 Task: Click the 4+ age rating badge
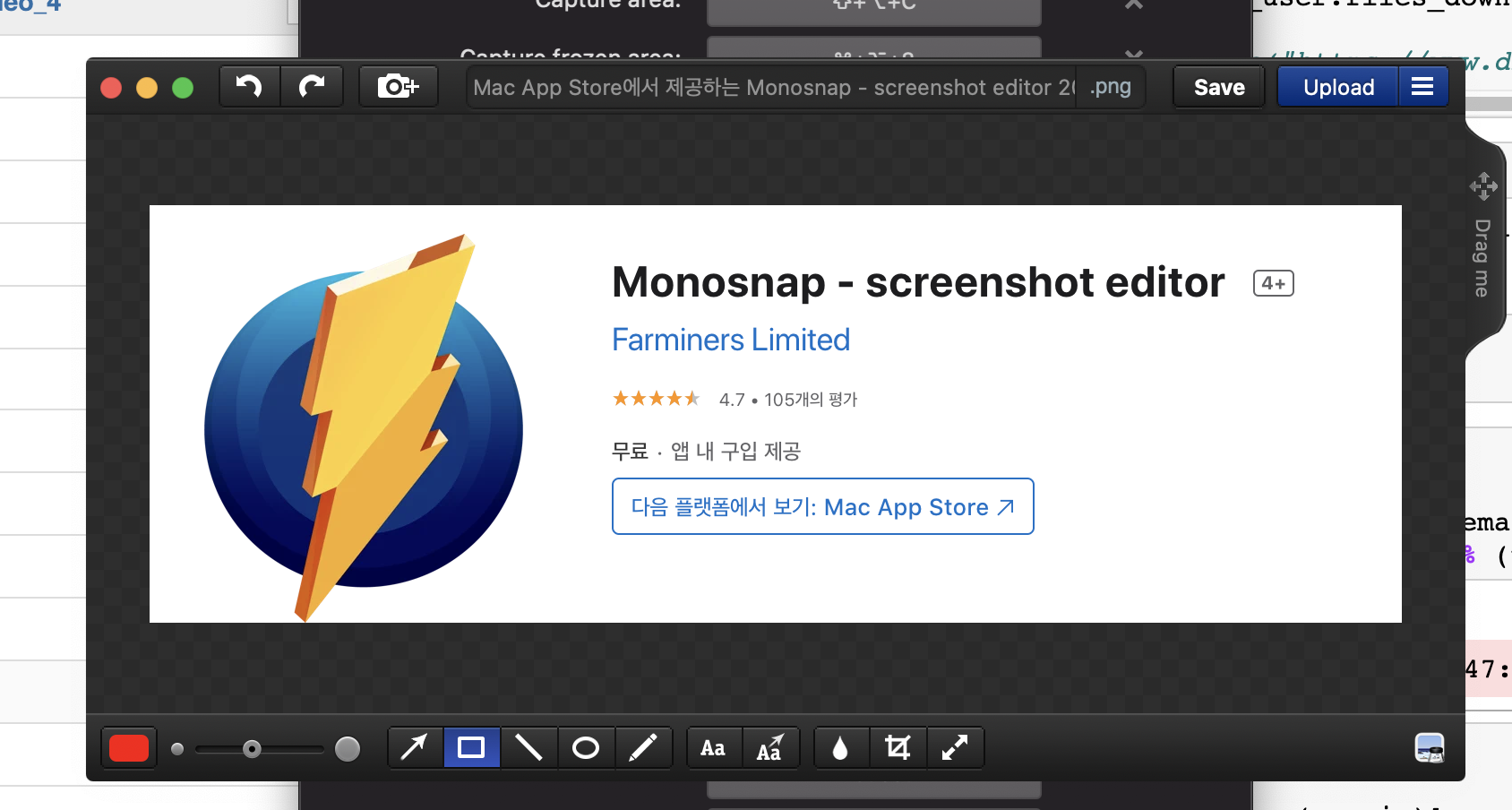tap(1273, 283)
